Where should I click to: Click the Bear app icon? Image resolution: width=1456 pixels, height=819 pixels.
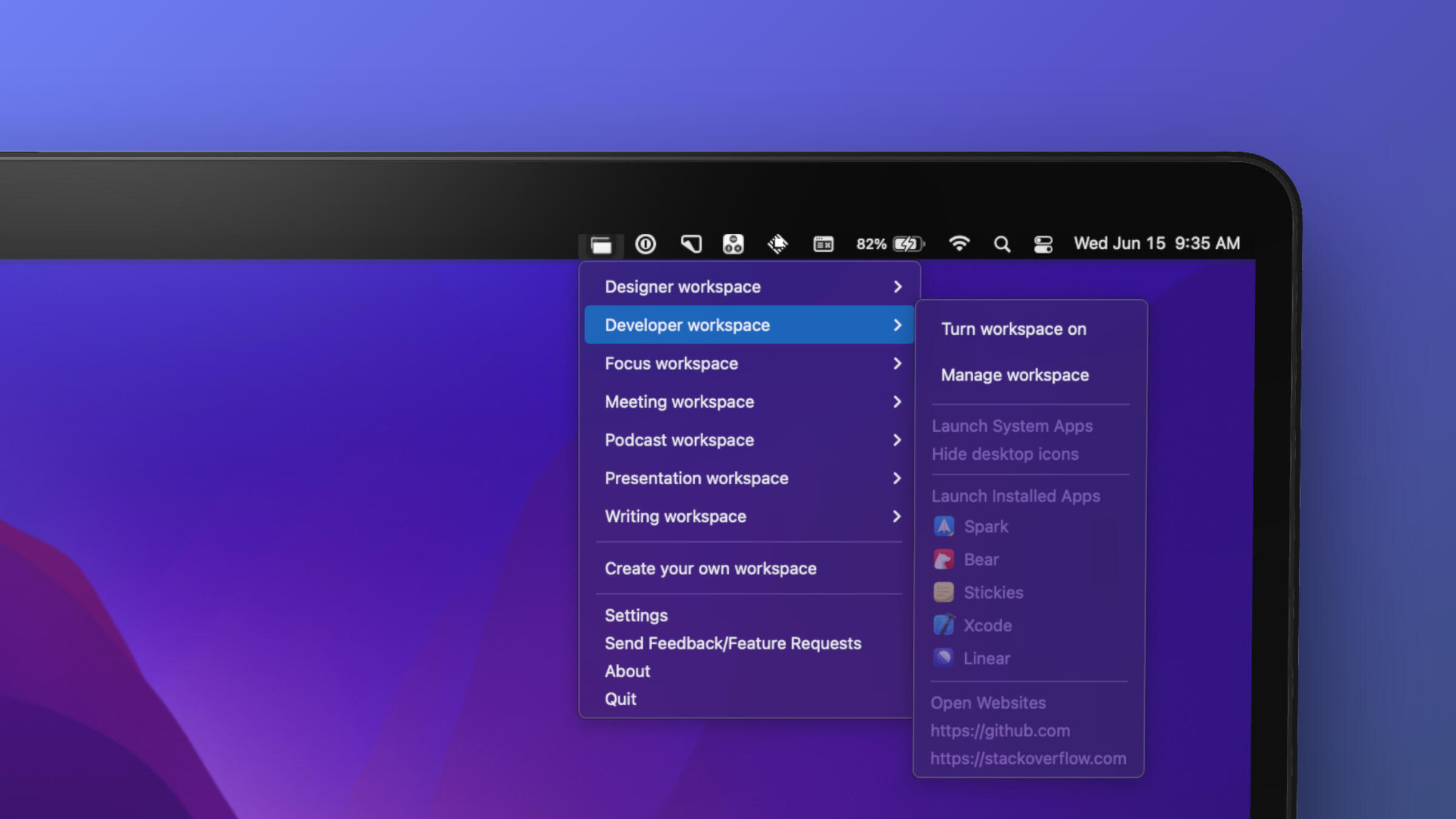point(943,559)
